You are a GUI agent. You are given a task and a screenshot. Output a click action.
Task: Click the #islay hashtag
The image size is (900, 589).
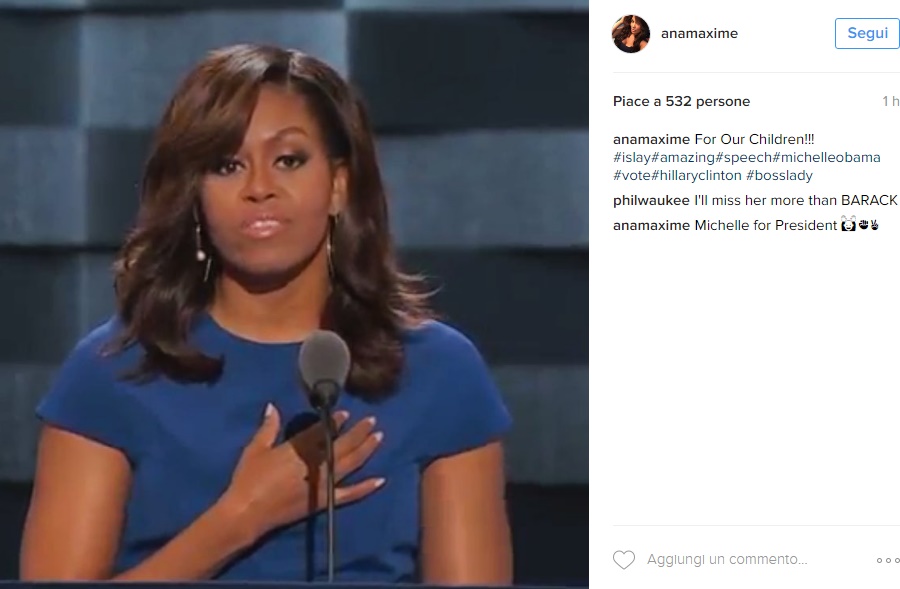coord(632,157)
